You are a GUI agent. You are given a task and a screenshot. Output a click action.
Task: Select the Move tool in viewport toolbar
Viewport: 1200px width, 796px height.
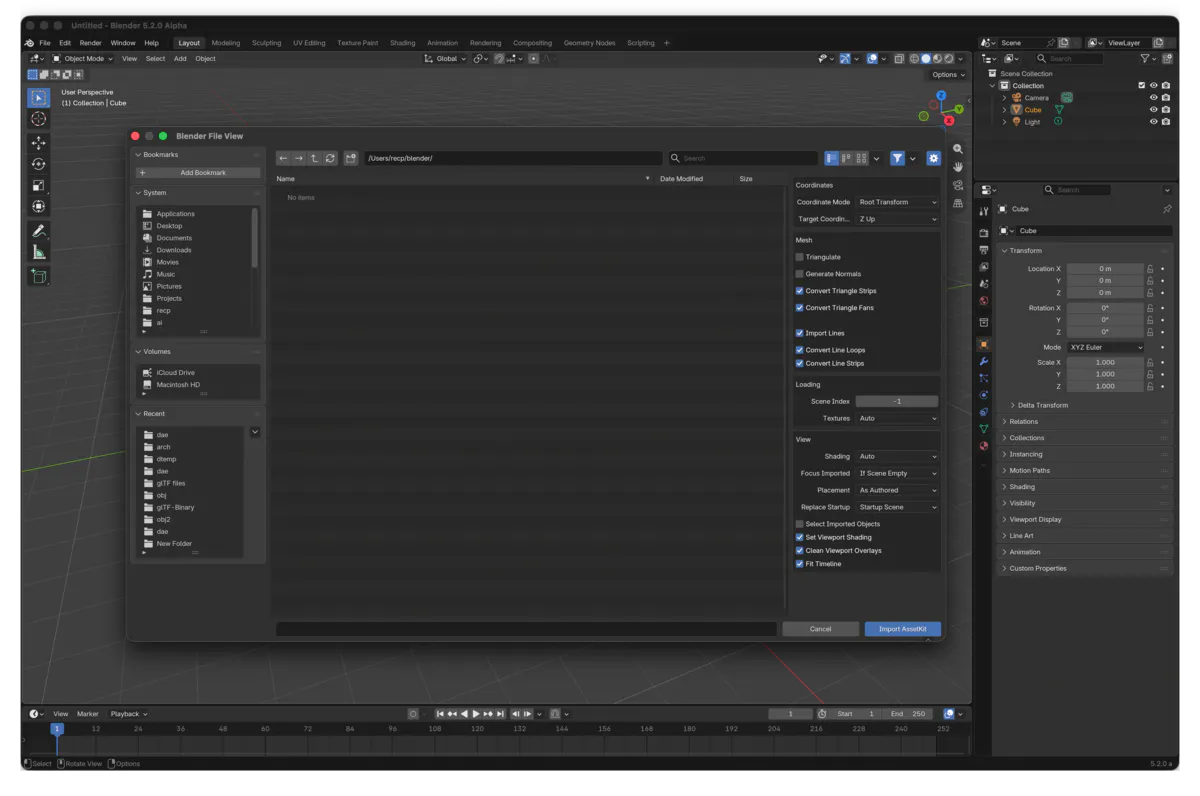tap(38, 143)
